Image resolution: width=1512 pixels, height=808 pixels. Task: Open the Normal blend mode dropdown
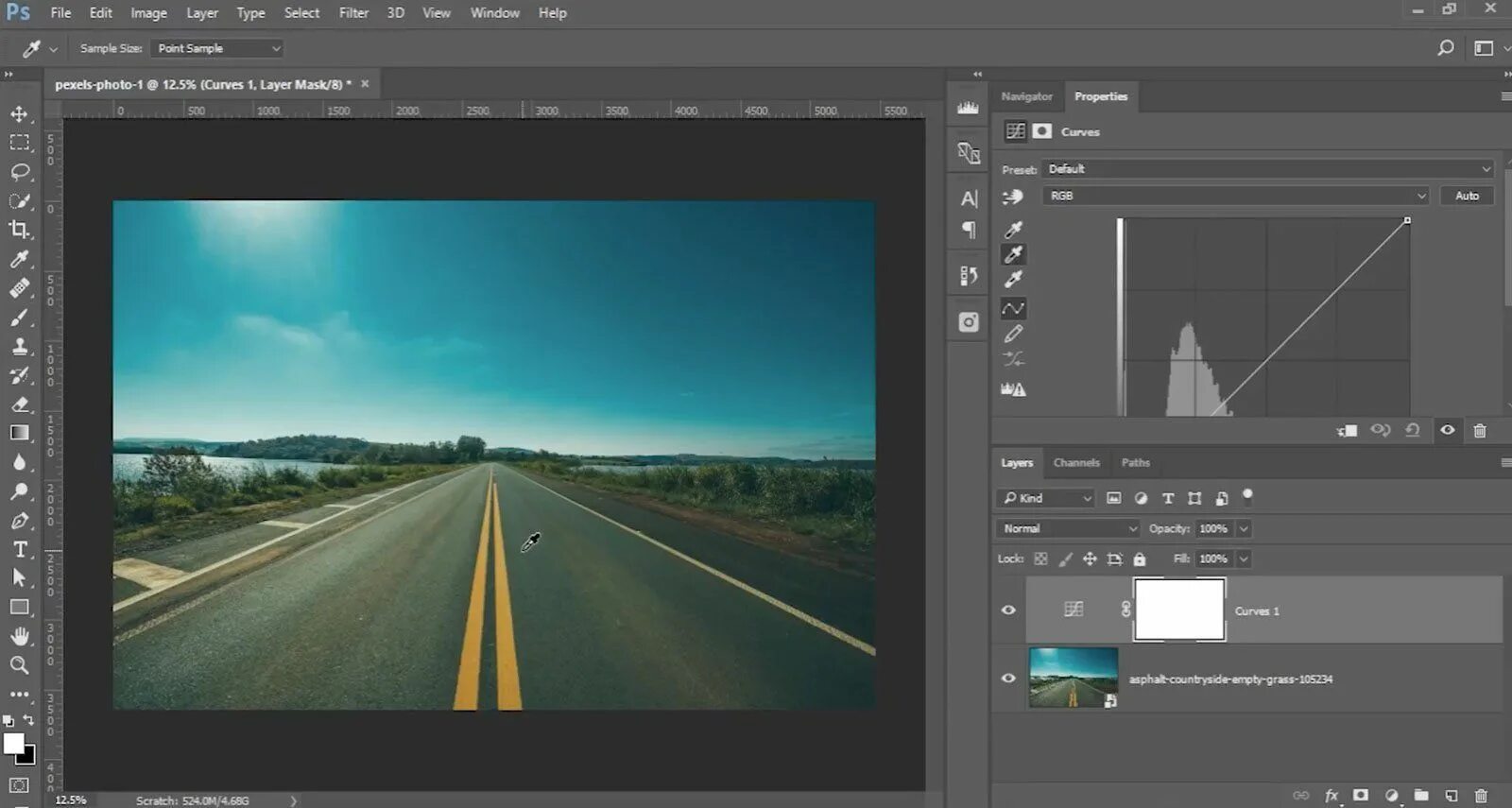click(1069, 528)
